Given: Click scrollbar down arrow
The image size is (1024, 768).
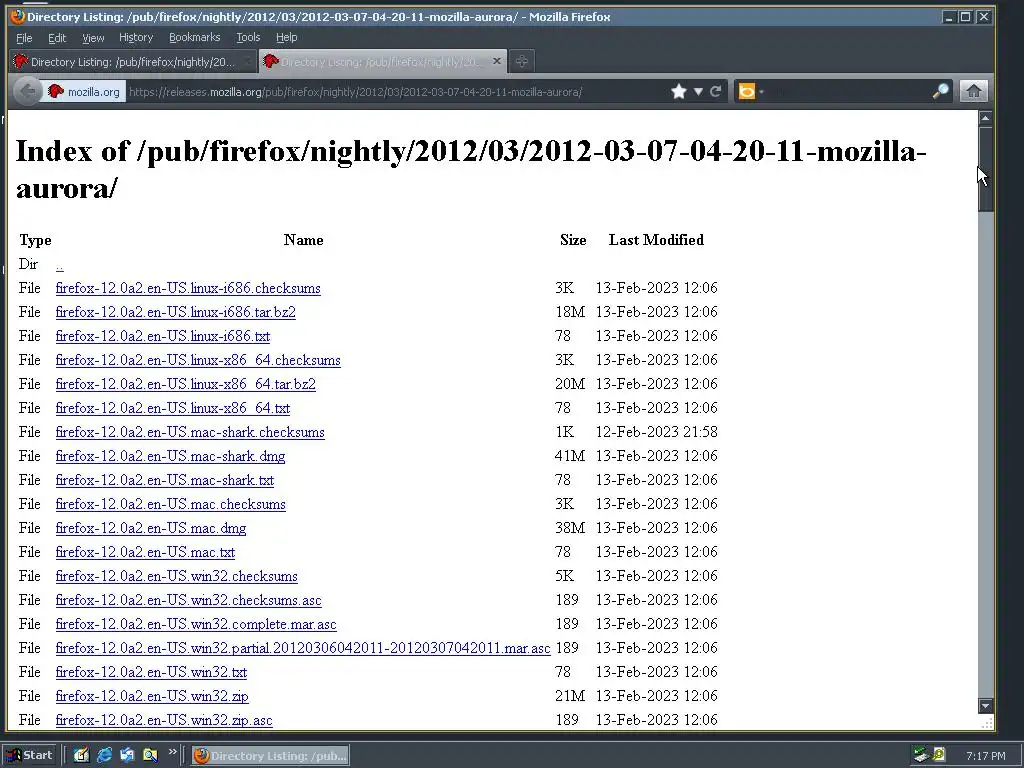Looking at the screenshot, I should [x=985, y=706].
